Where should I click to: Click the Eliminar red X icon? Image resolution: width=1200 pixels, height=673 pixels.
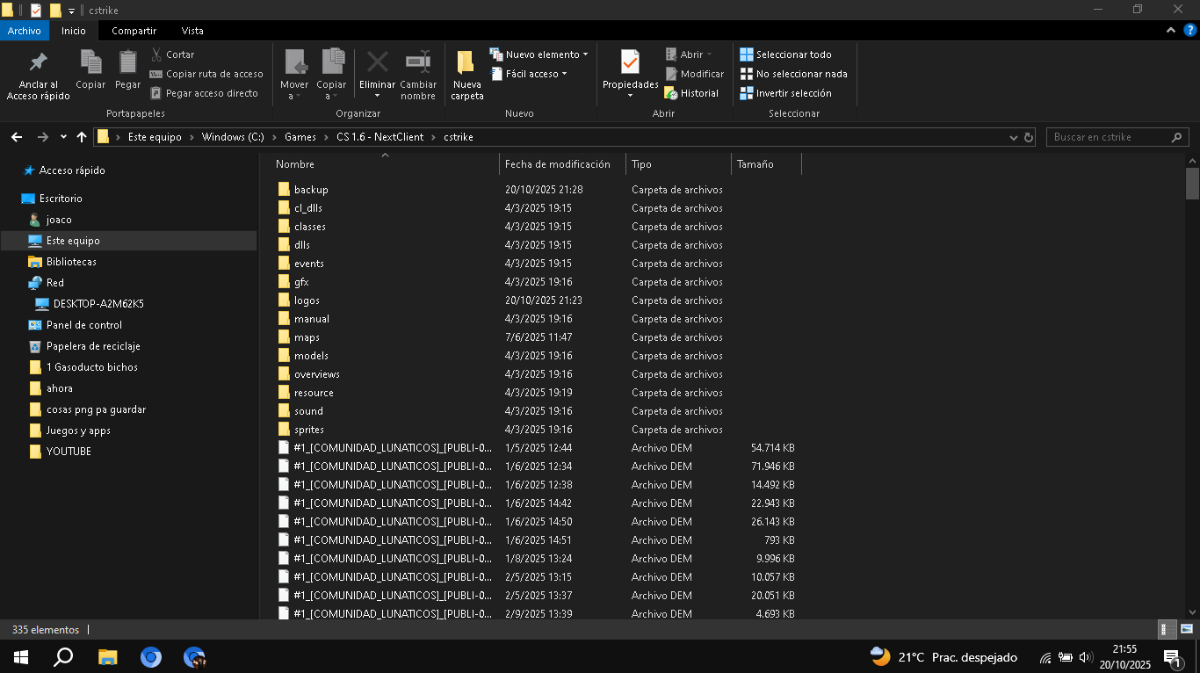377,64
